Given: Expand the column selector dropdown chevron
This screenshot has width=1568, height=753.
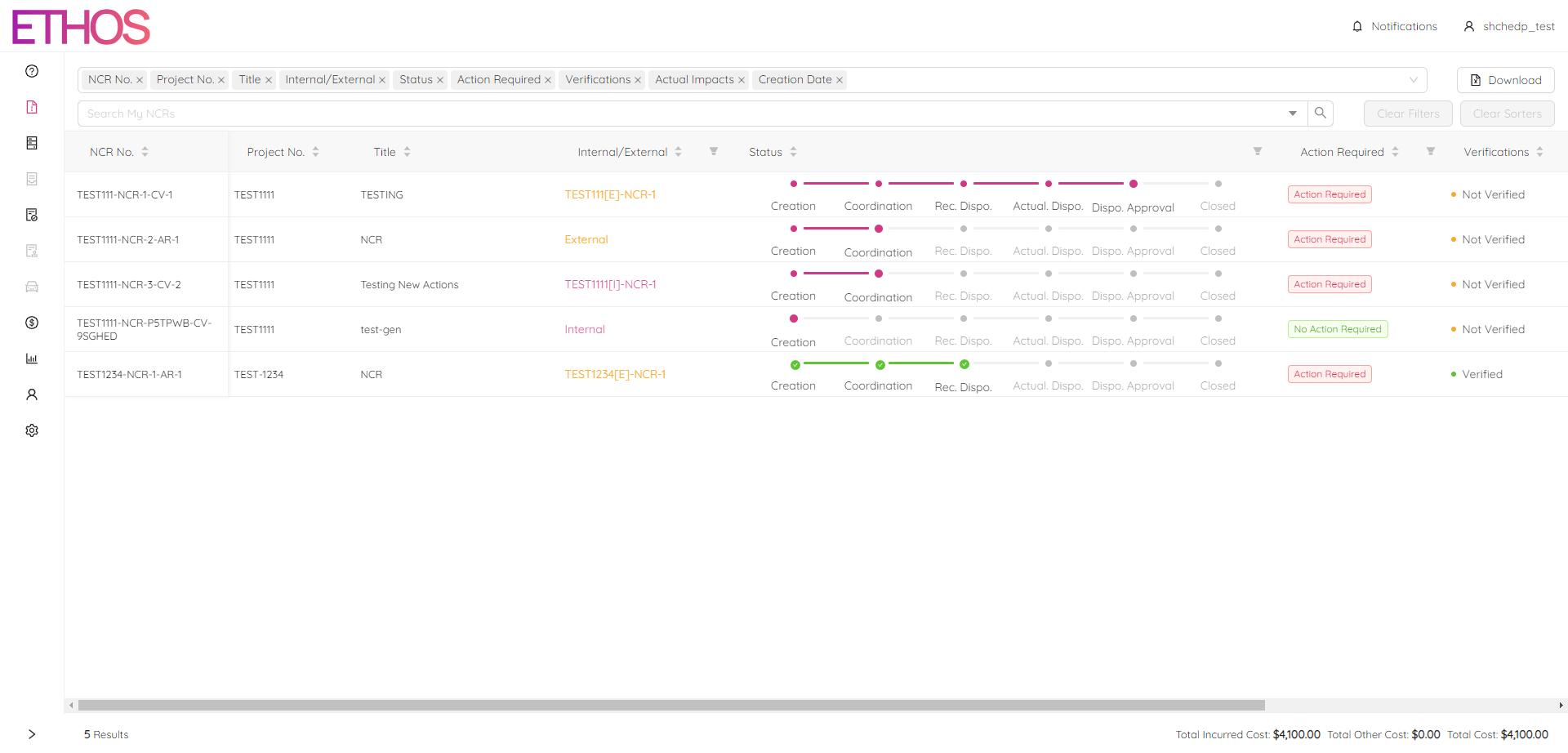Looking at the screenshot, I should coord(1414,80).
